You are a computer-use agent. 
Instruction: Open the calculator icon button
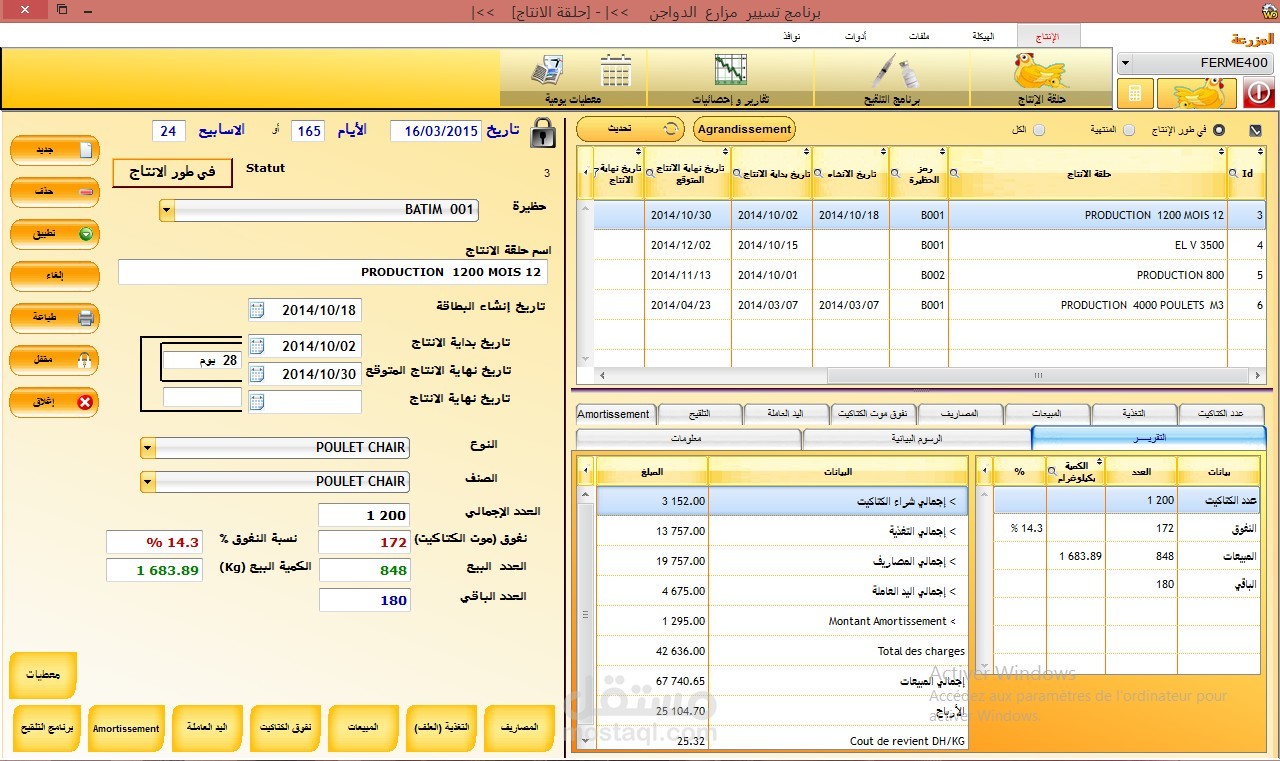point(1135,94)
